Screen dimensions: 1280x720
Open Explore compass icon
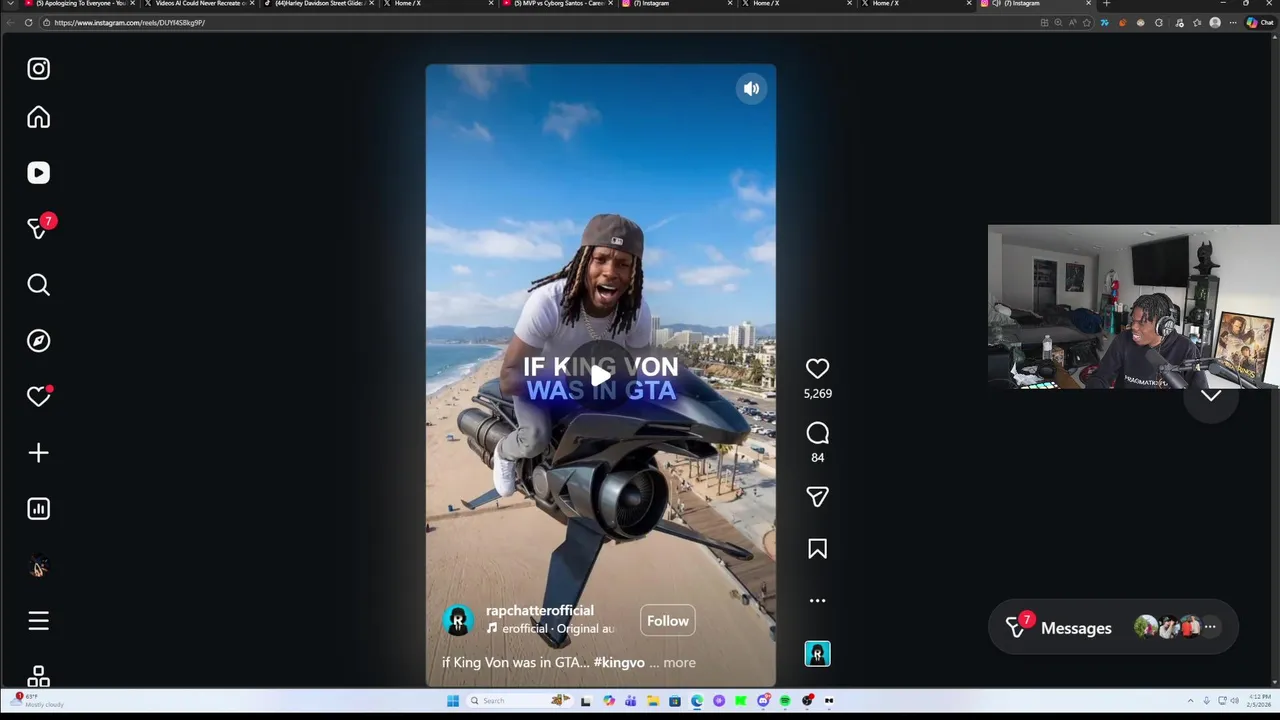[x=38, y=341]
